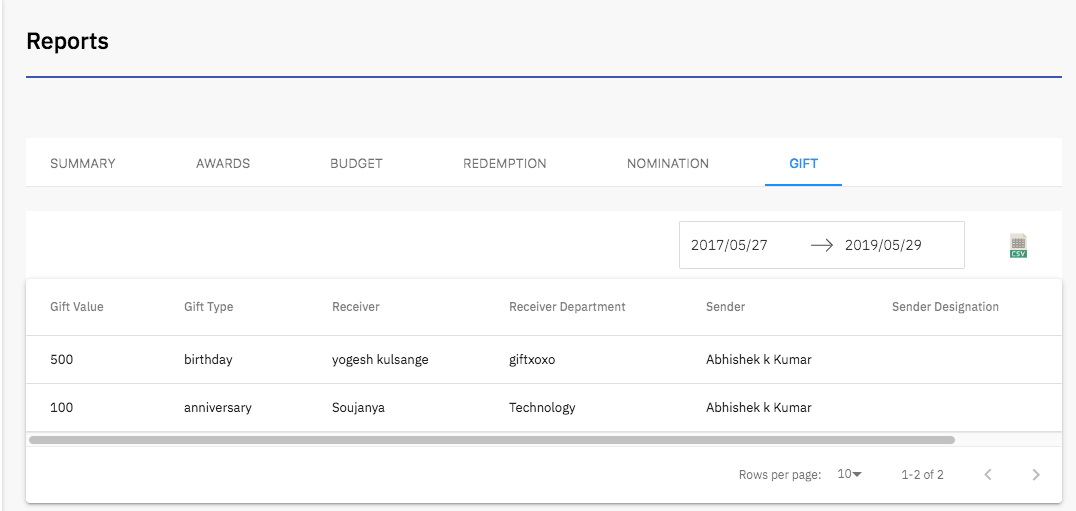Click the Receiver Department column header
Screen dimensions: 1076x511
[567, 307]
